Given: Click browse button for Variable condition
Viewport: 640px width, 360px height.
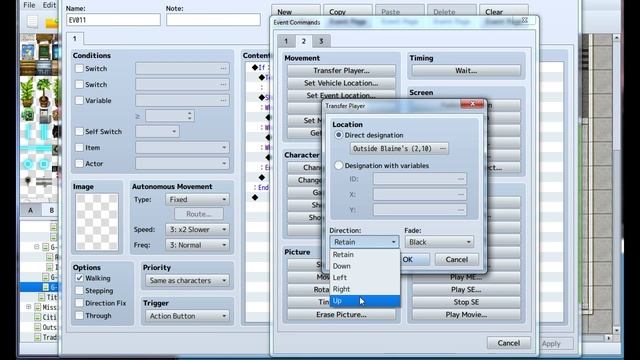Looking at the screenshot, I should tap(223, 100).
